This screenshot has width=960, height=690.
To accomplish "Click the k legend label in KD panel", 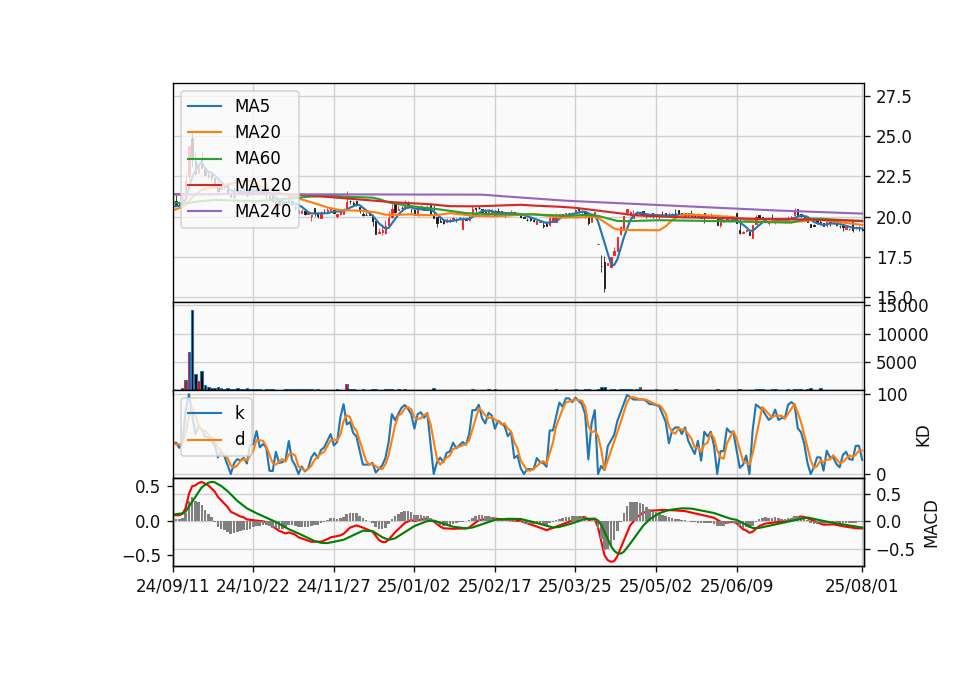I will 239,413.
